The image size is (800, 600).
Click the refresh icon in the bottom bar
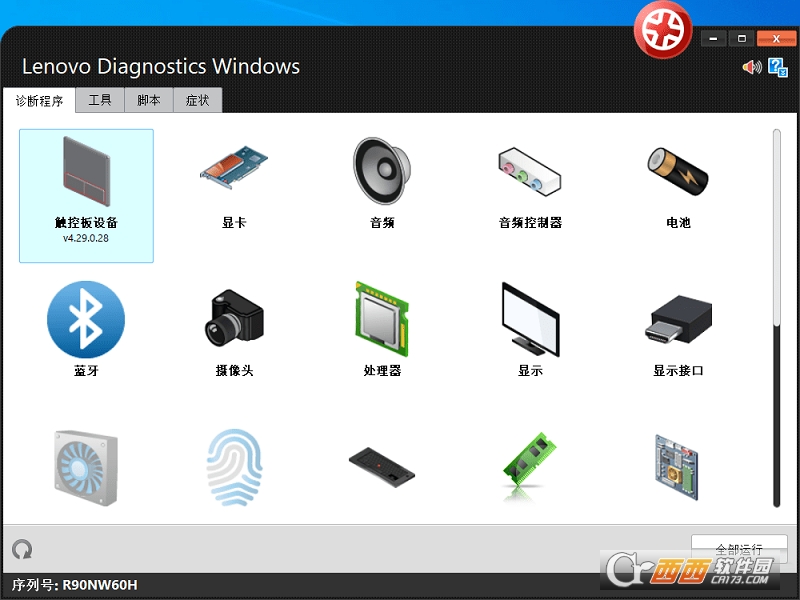click(22, 549)
